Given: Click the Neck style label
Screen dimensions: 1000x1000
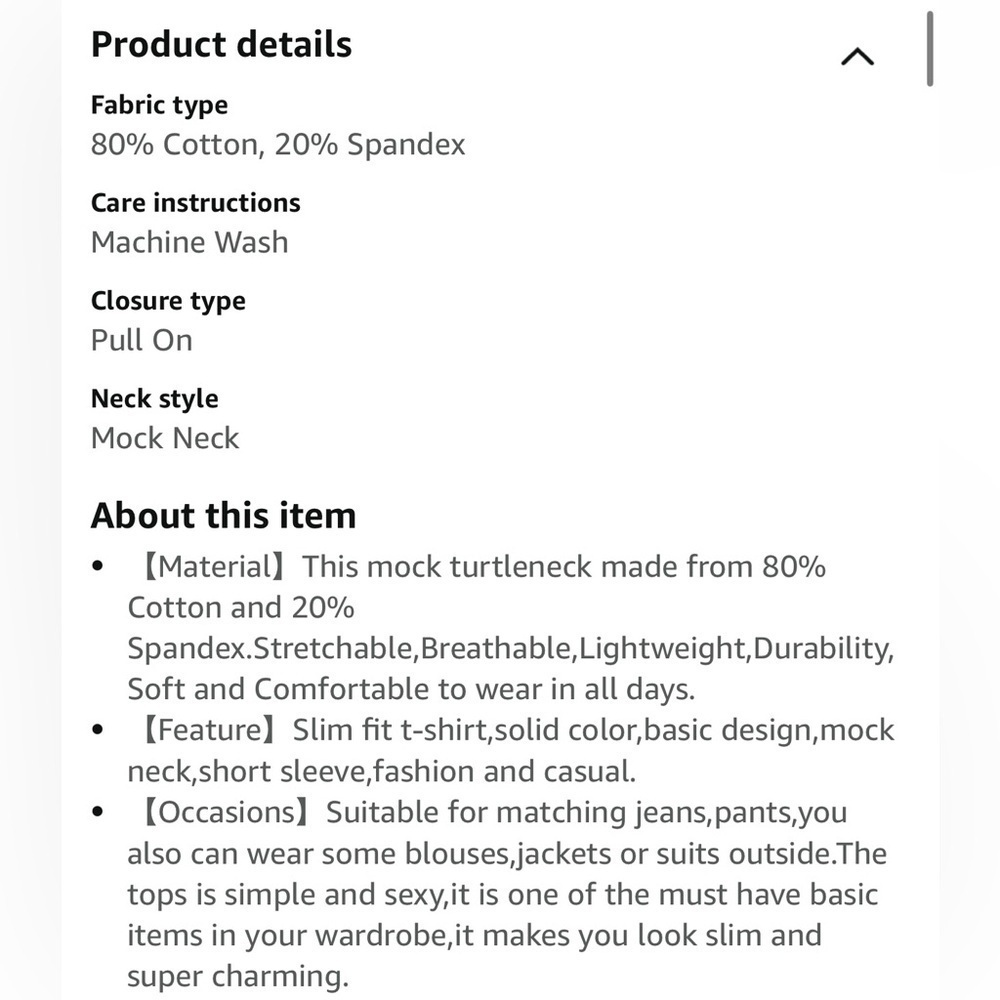Looking at the screenshot, I should [x=154, y=399].
